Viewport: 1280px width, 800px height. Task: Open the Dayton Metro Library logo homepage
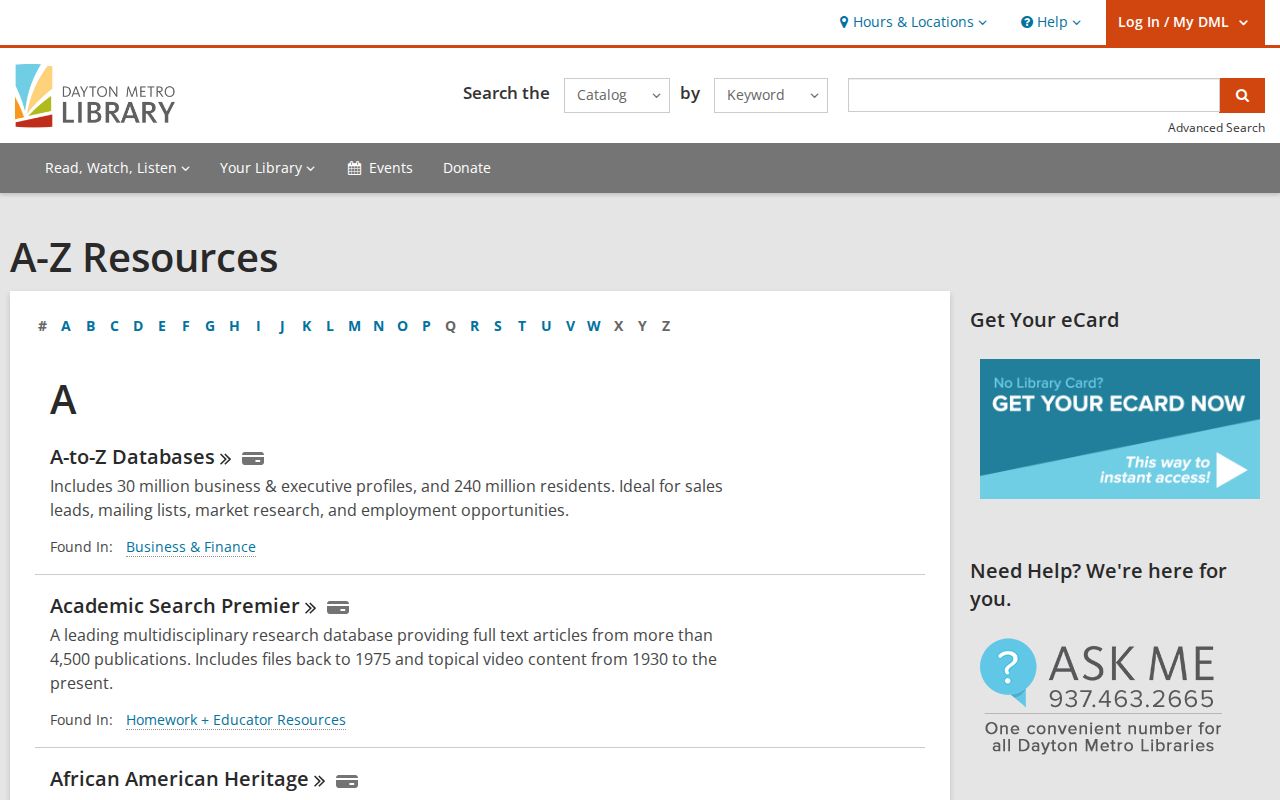point(95,96)
